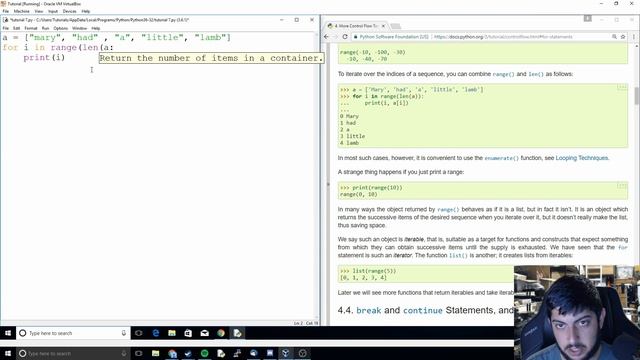Open the Edit menu in IDLE editor
The image size is (640, 360).
tap(16, 28)
